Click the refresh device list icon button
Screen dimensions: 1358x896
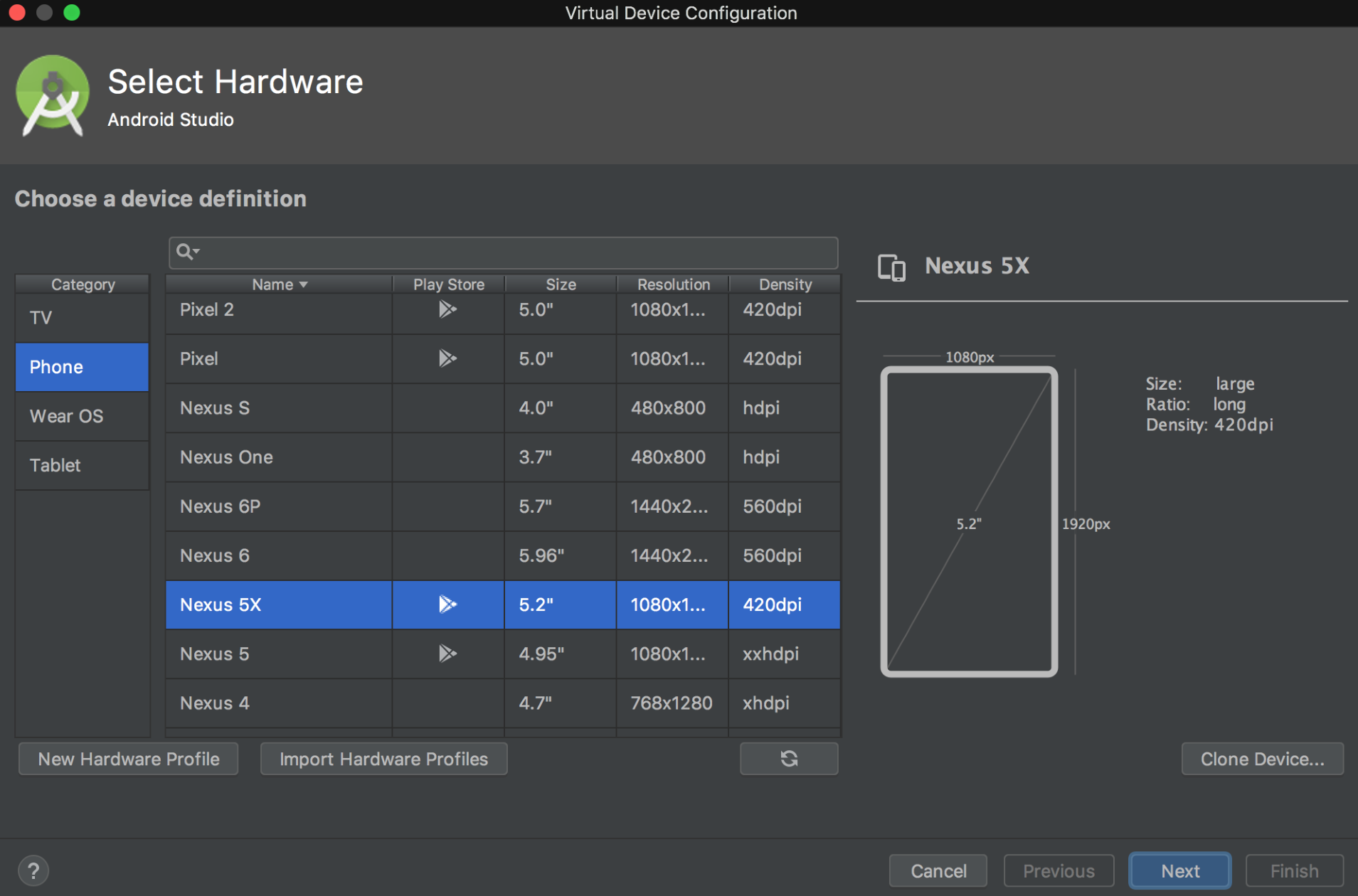coord(789,759)
